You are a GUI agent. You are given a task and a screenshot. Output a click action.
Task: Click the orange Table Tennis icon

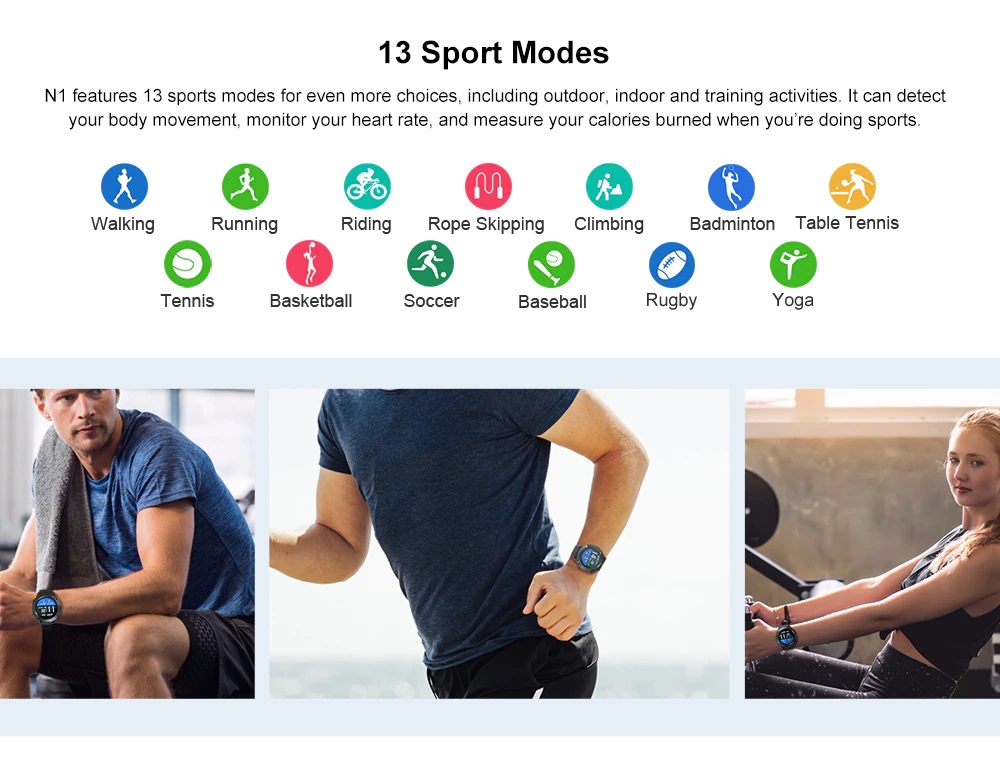coord(852,186)
